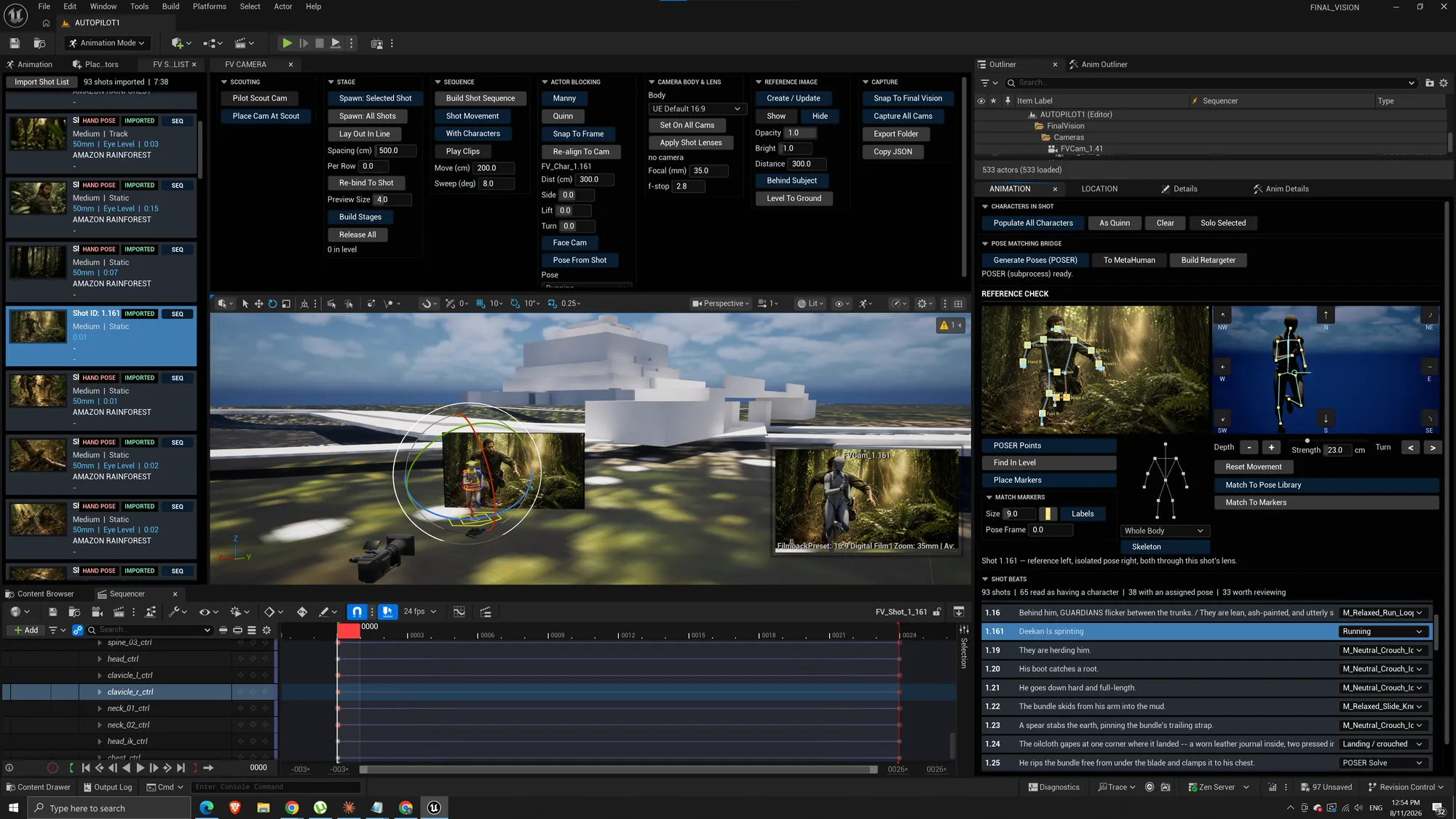Open Microsoft Edge from taskbar

[207, 808]
